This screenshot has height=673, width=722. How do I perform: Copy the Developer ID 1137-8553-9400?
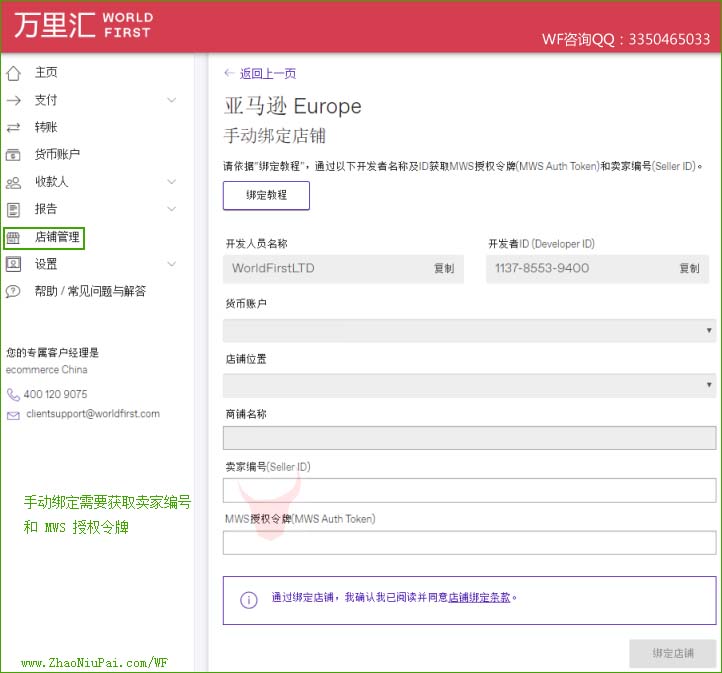click(x=689, y=269)
